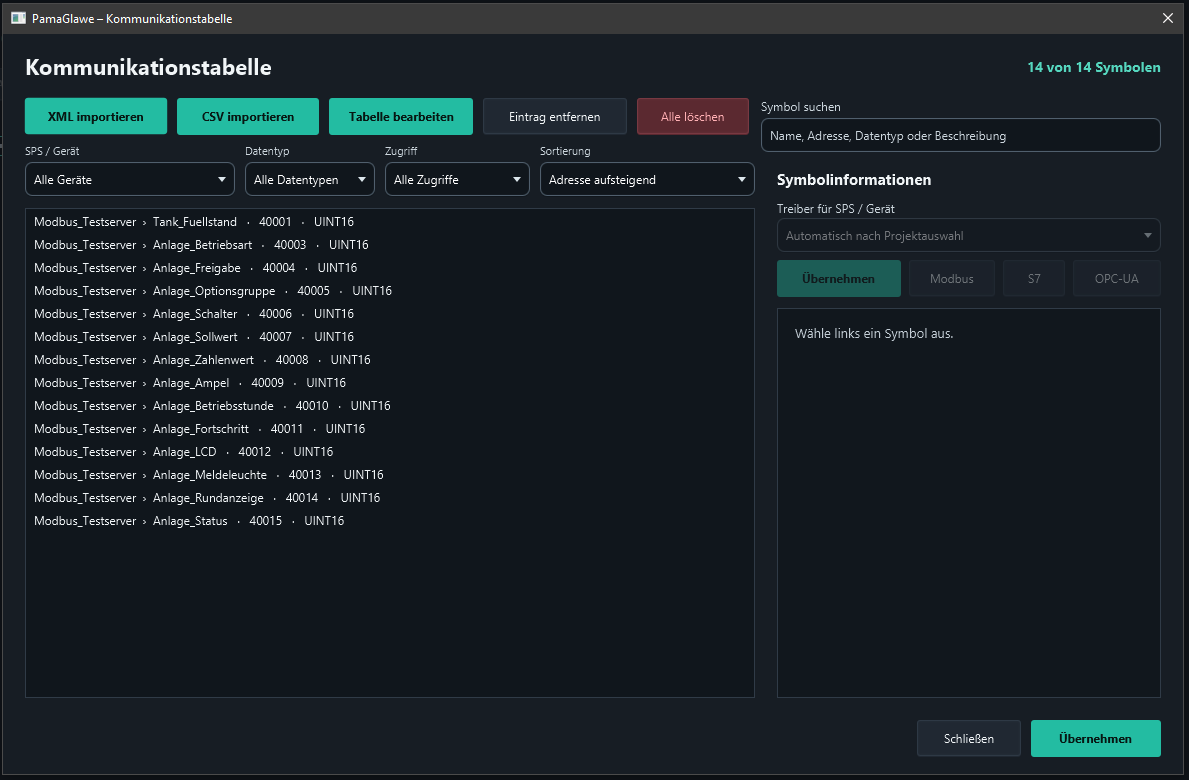Click the Symbolinformationen heading
Screen dimensions: 1189x780
pyautogui.click(x=854, y=180)
